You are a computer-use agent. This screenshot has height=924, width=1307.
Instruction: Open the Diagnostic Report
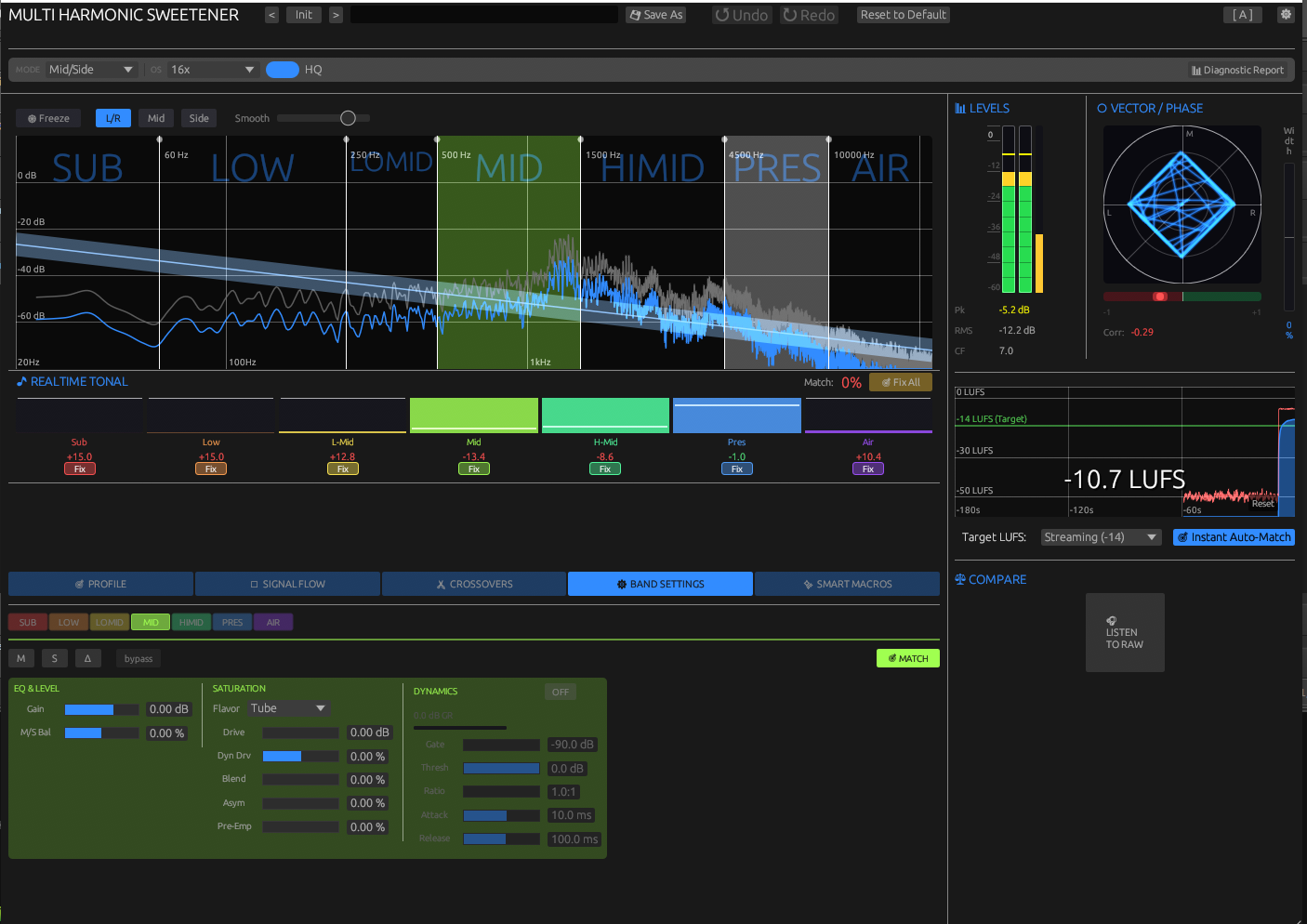point(1237,70)
